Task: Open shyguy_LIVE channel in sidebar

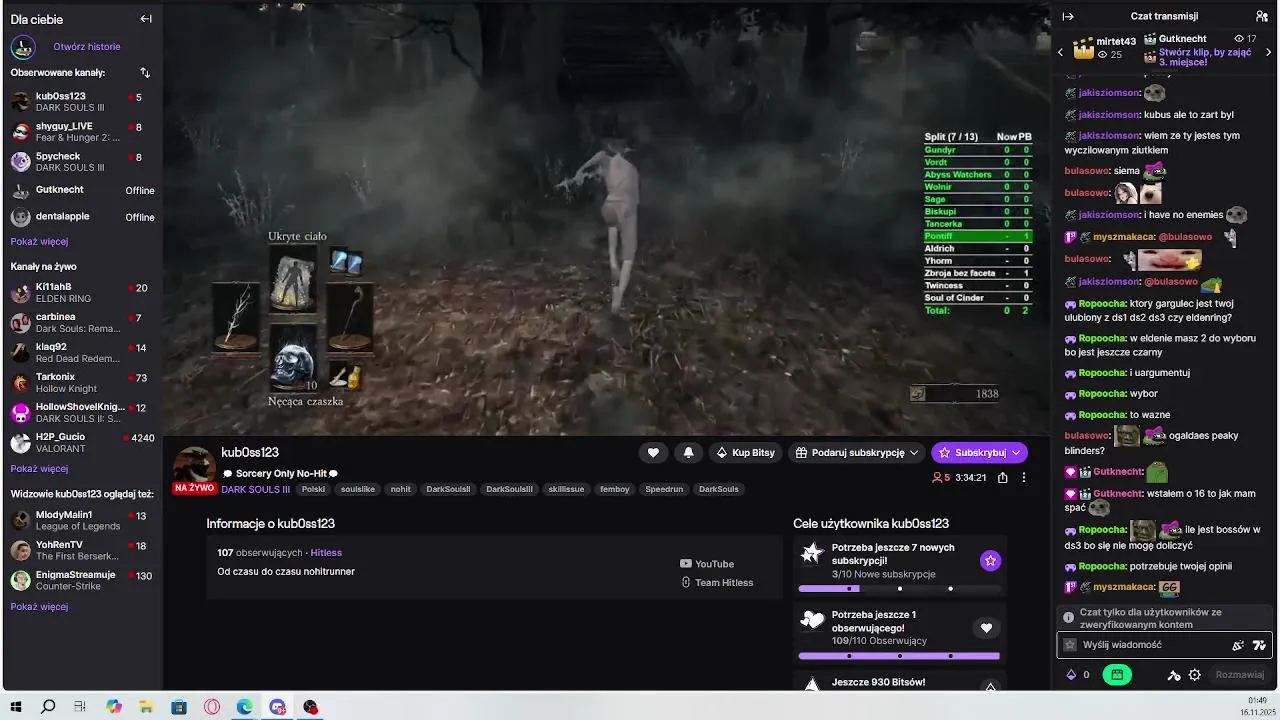Action: click(x=81, y=132)
